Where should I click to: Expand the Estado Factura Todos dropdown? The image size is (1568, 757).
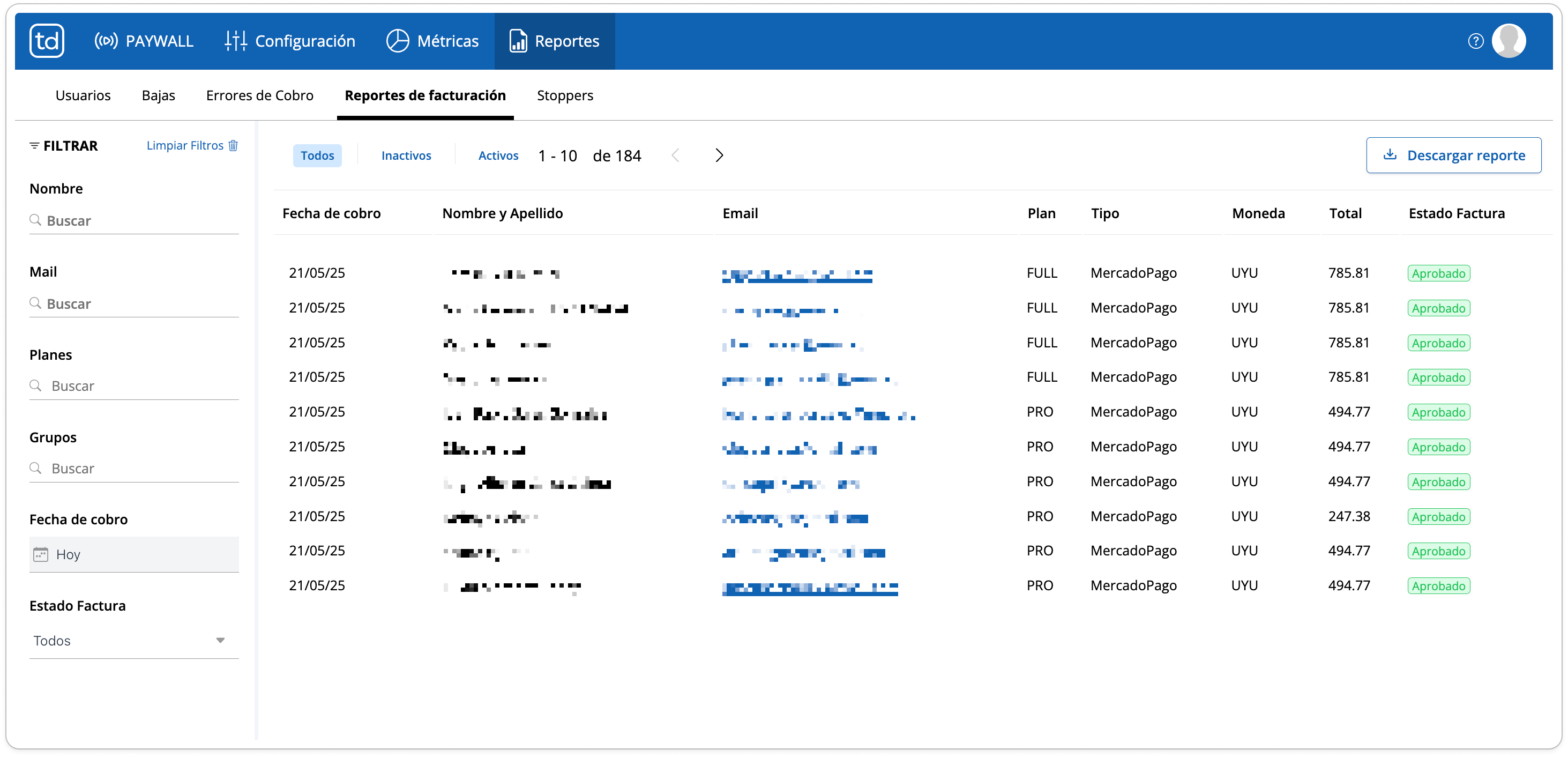pyautogui.click(x=134, y=641)
